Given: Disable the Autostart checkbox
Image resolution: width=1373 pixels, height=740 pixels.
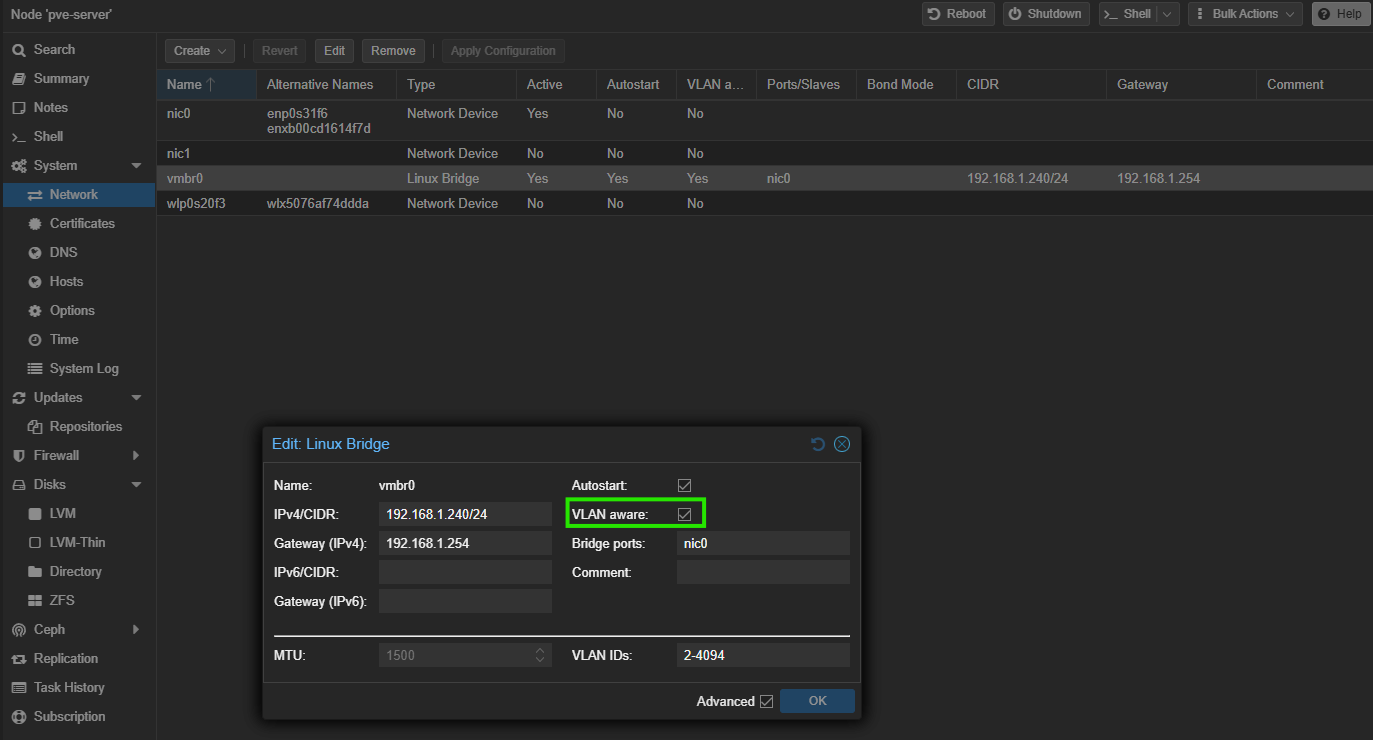Looking at the screenshot, I should [684, 485].
